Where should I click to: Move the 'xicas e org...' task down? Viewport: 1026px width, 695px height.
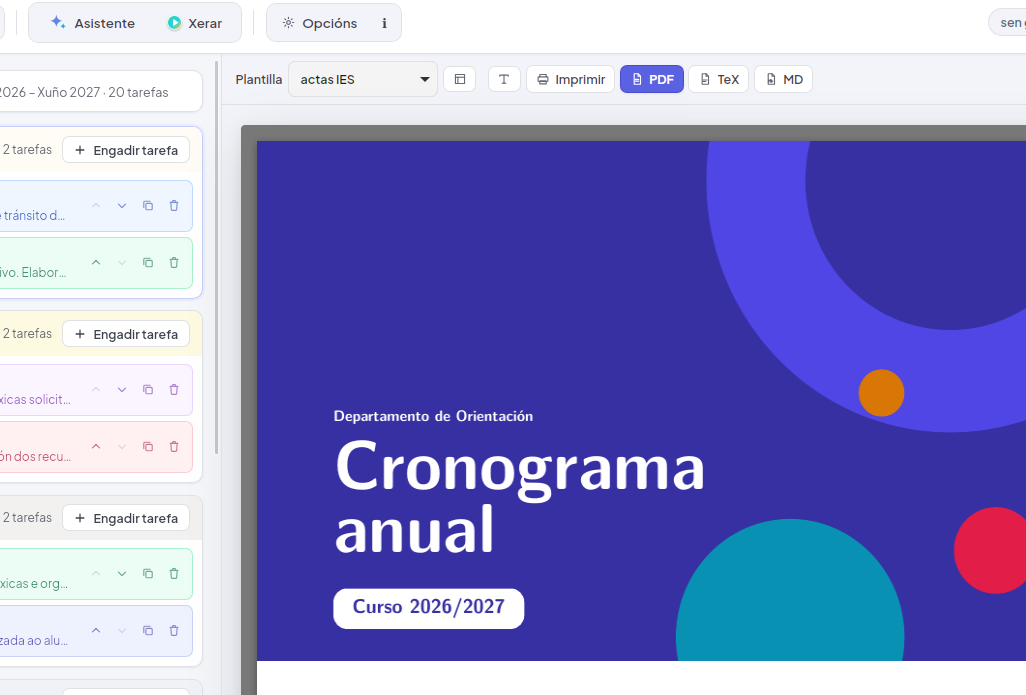coord(122,573)
